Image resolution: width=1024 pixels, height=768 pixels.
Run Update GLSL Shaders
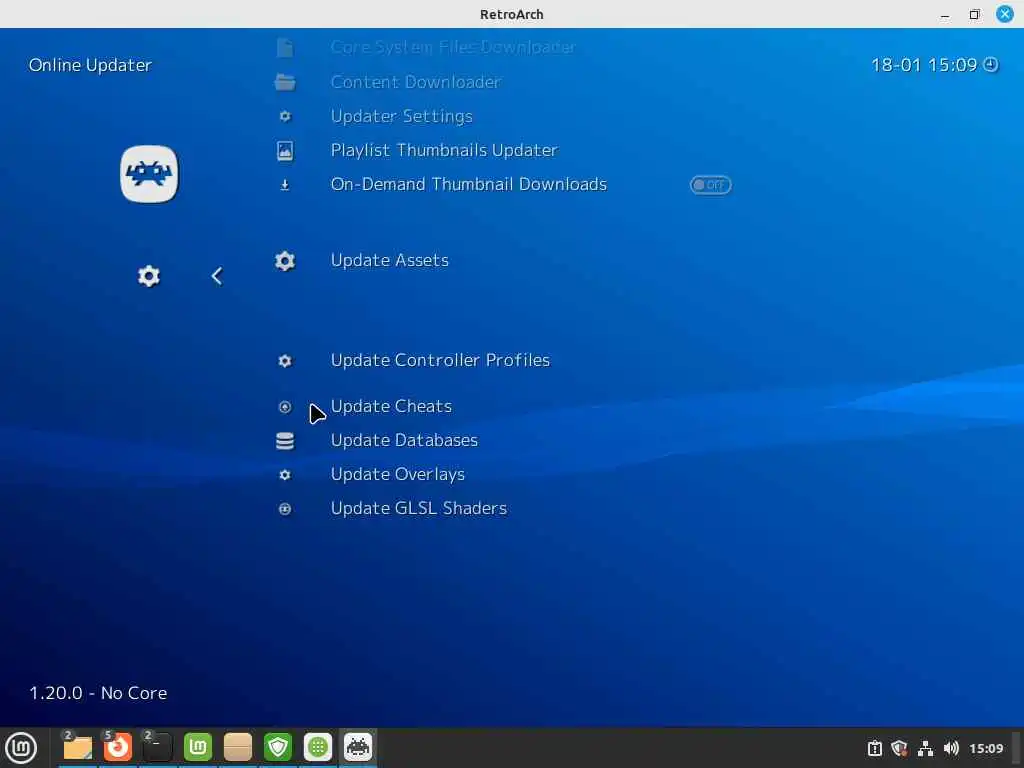click(x=419, y=508)
